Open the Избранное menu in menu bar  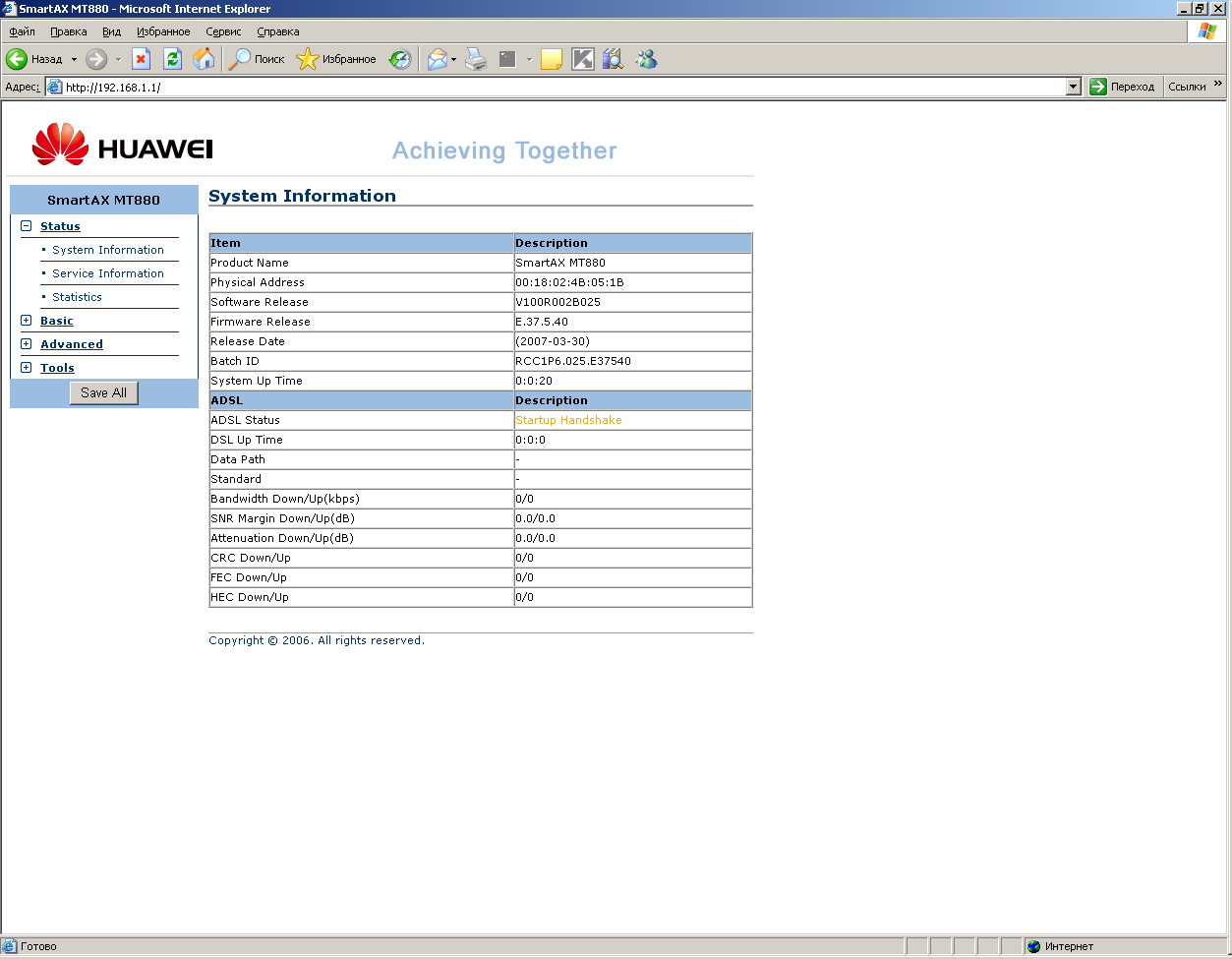(x=163, y=31)
